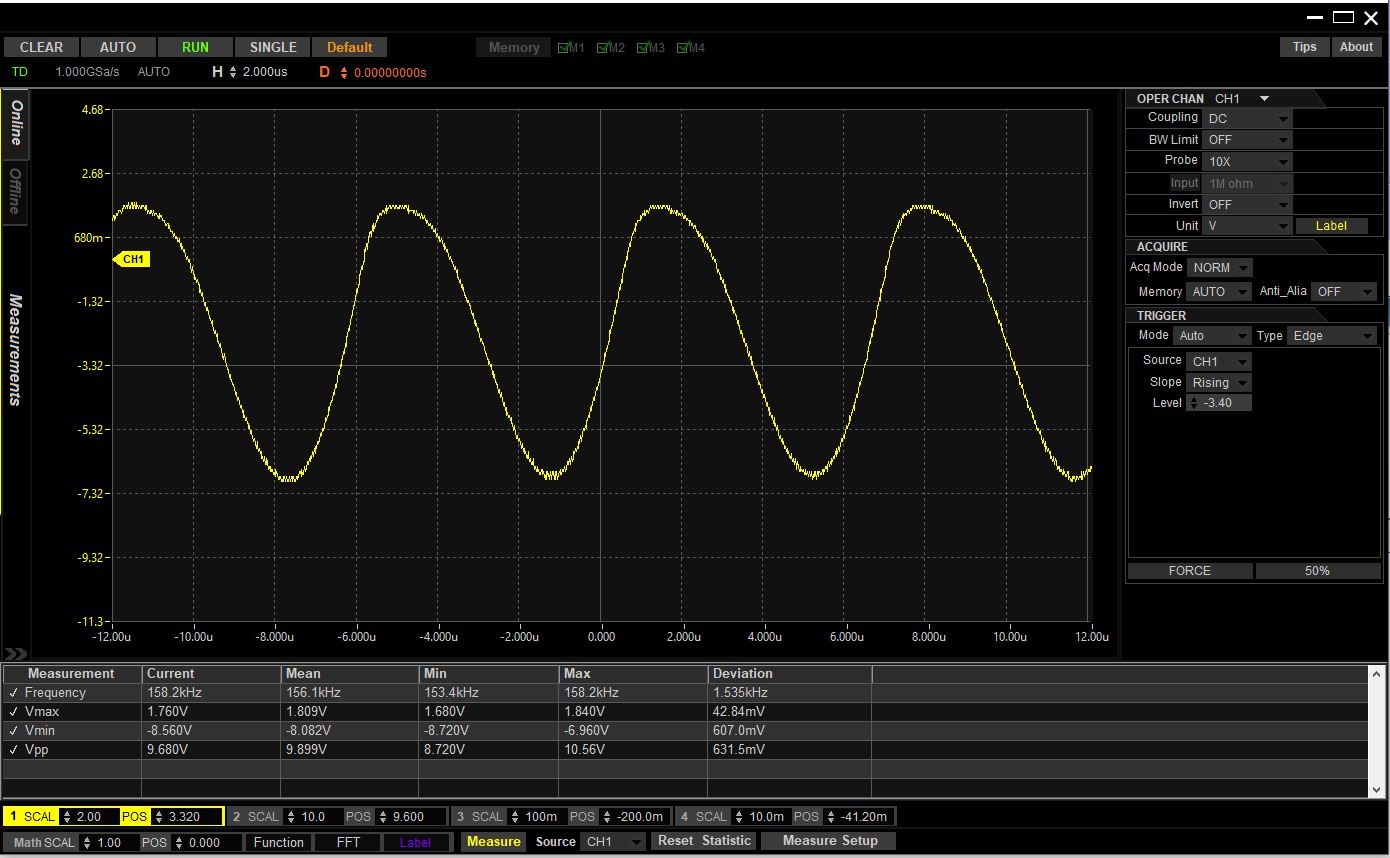Toggle the RUN acquisition button
1390x858 pixels.
point(195,47)
